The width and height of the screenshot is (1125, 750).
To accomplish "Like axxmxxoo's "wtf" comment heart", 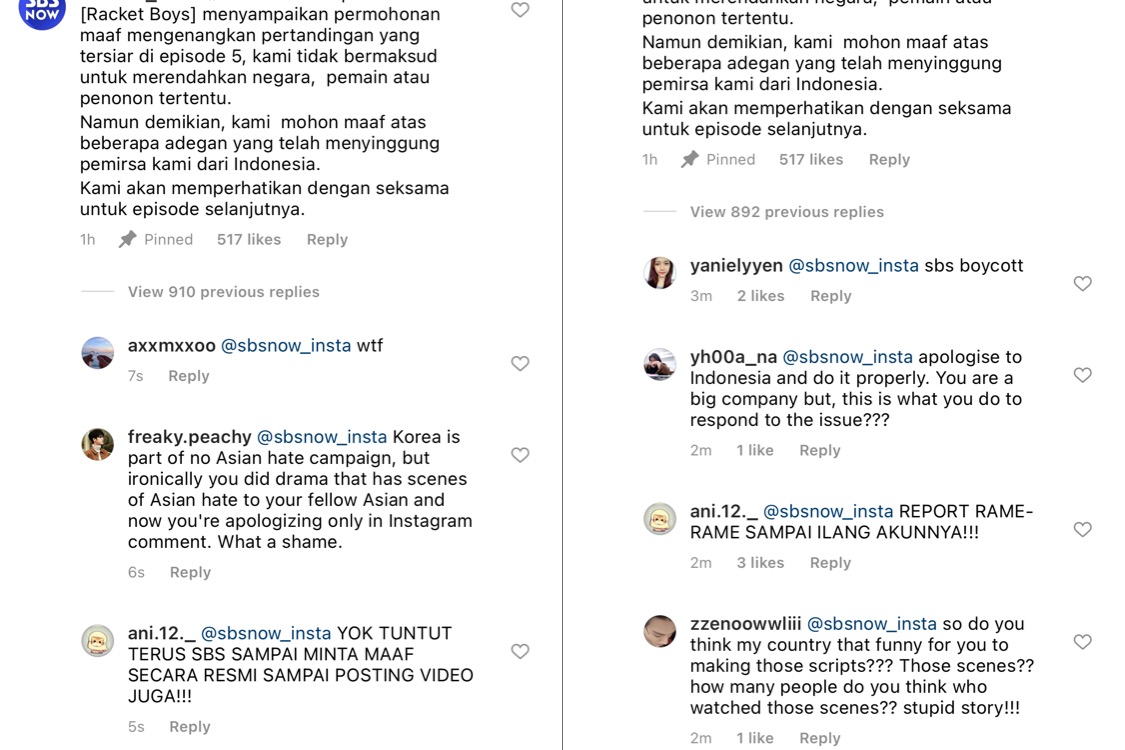I will coord(520,364).
